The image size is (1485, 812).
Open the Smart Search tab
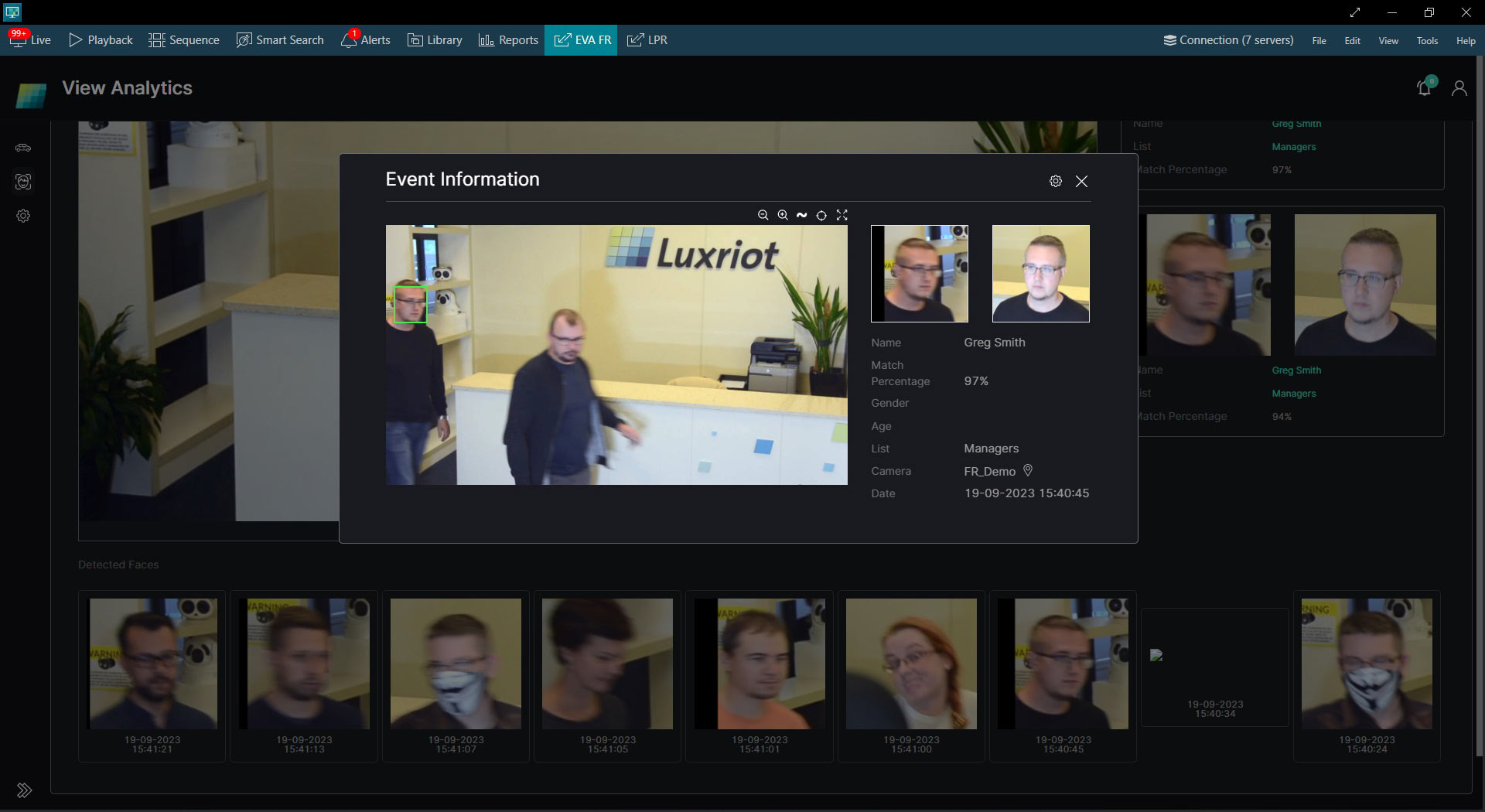(x=280, y=40)
